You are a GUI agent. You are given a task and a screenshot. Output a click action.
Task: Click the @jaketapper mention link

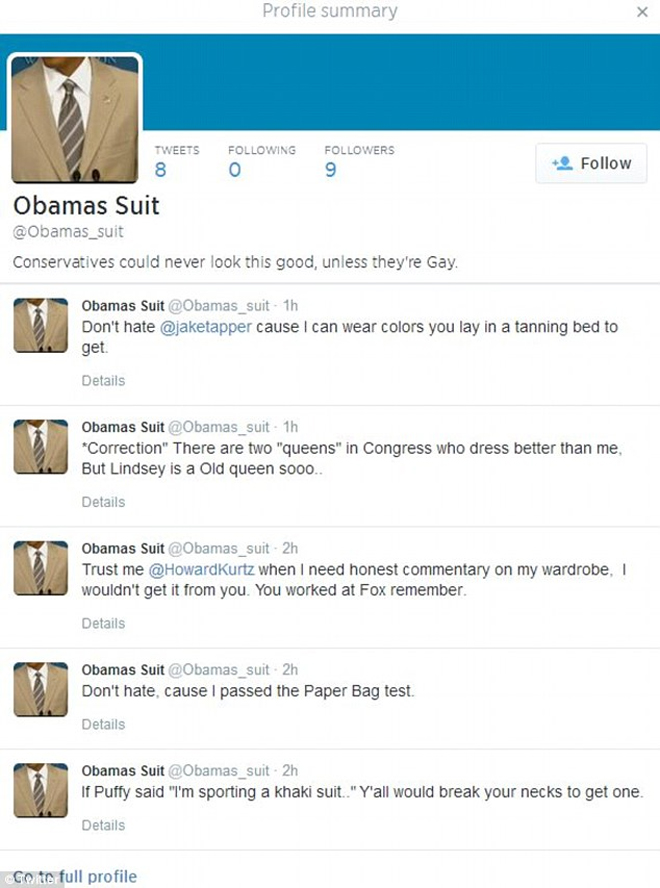(203, 326)
